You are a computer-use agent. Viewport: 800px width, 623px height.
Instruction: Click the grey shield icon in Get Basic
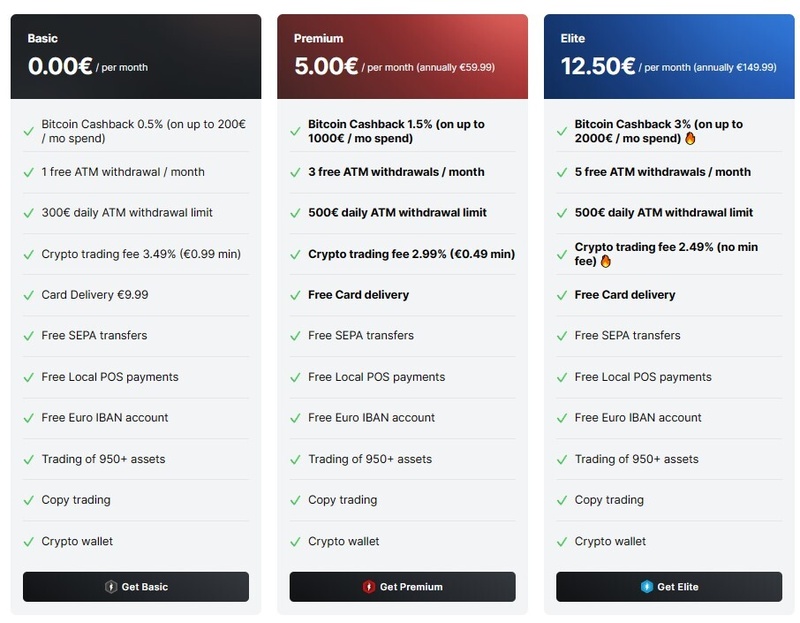tap(111, 587)
